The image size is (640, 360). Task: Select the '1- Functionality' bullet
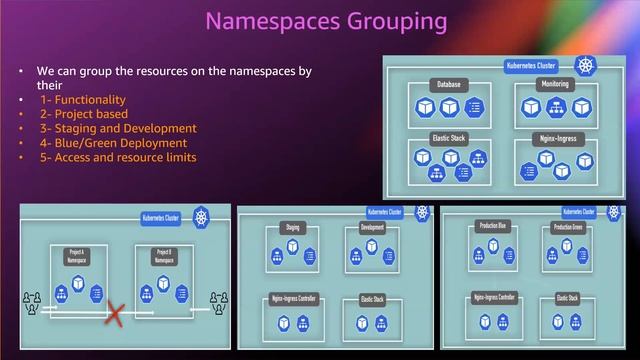pos(83,100)
